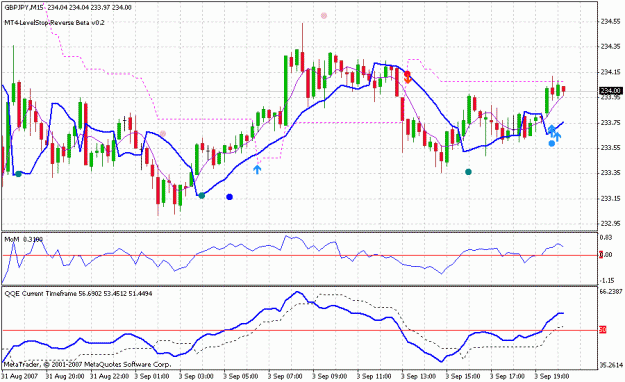
Task: Click the pink dot above the 3 Sep 09:00 high
Action: click(324, 16)
